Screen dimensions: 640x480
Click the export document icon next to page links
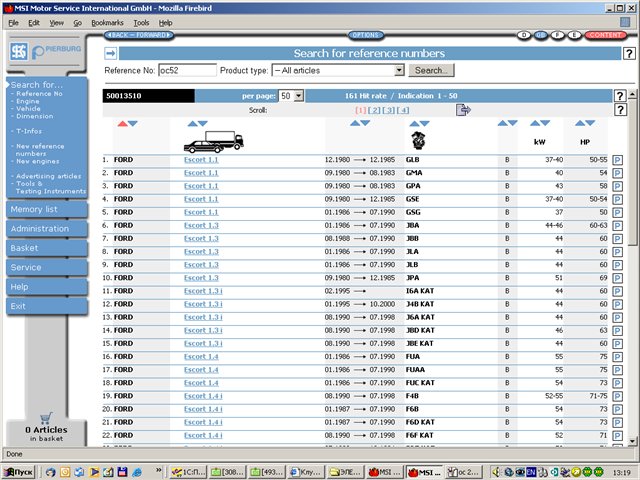click(x=463, y=109)
